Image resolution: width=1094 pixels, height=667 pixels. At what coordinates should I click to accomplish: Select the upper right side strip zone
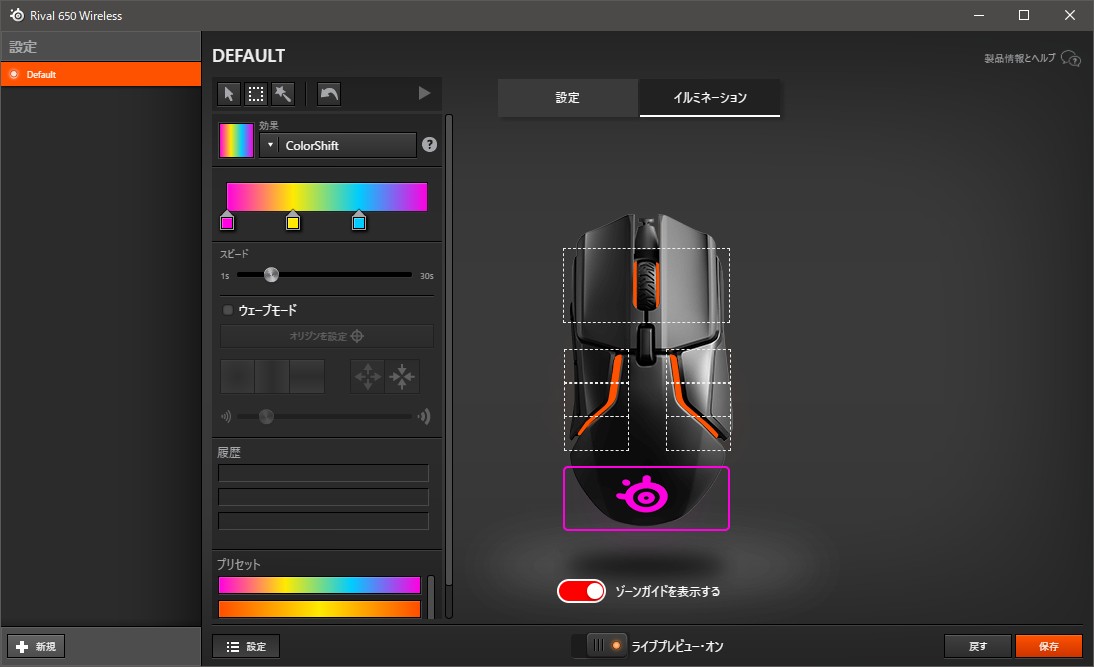point(698,366)
